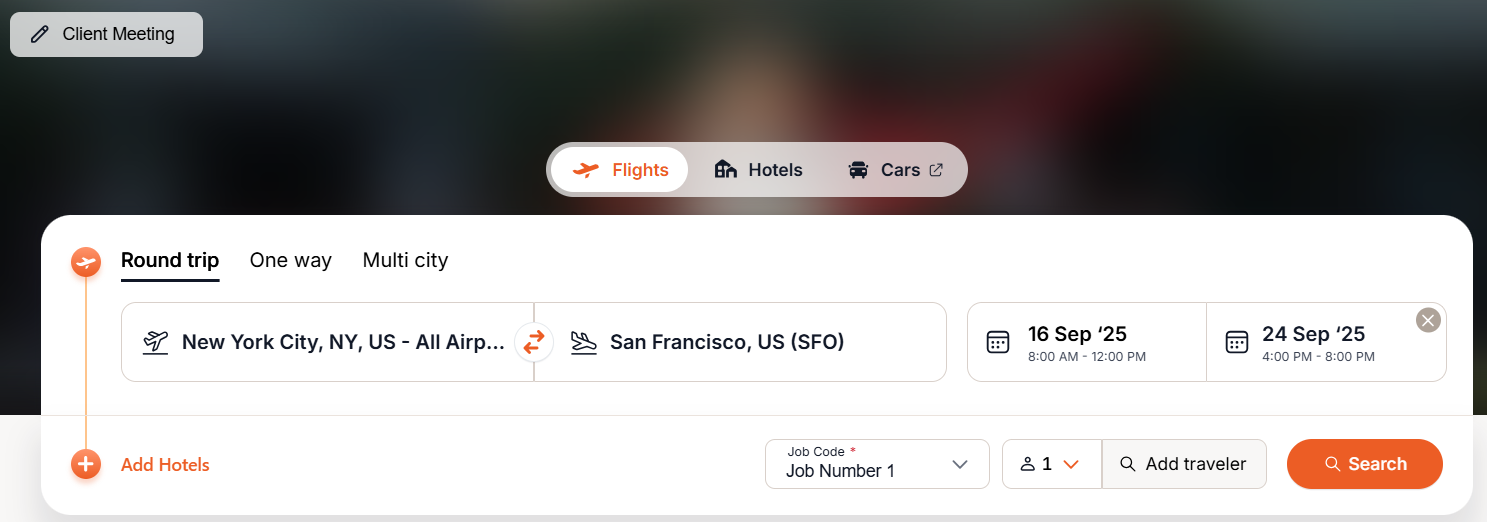The width and height of the screenshot is (1487, 522).
Task: Switch to the Hotels tab
Action: (759, 170)
